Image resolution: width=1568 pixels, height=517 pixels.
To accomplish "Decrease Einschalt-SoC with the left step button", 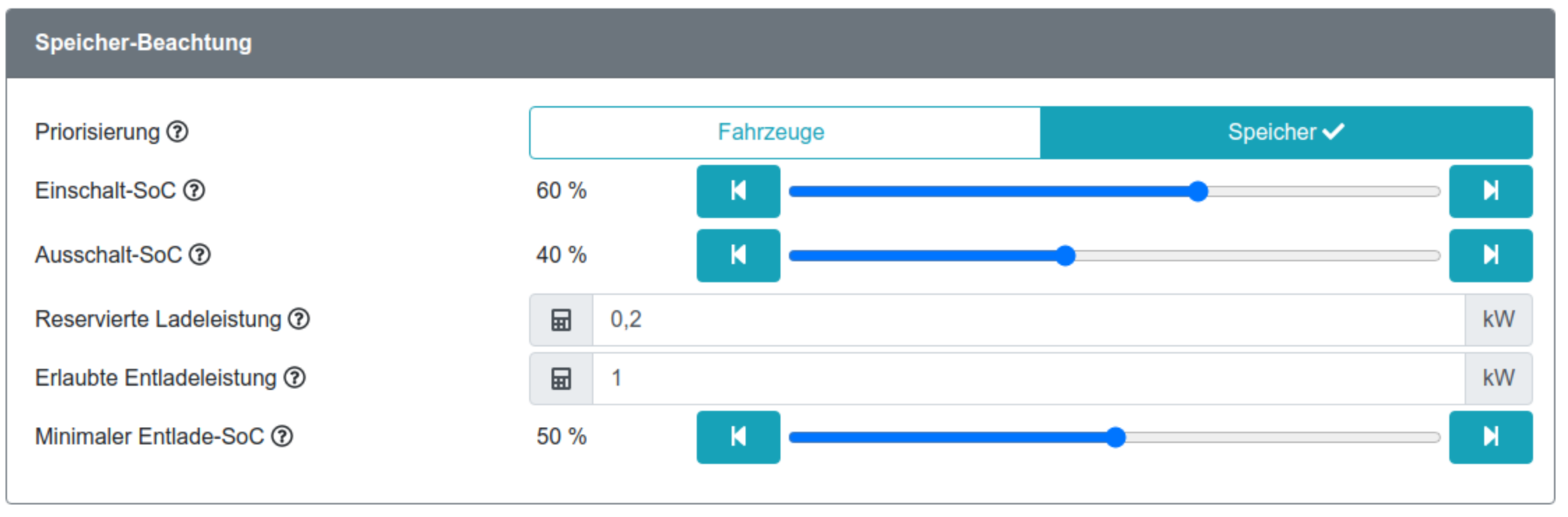I will [x=738, y=191].
